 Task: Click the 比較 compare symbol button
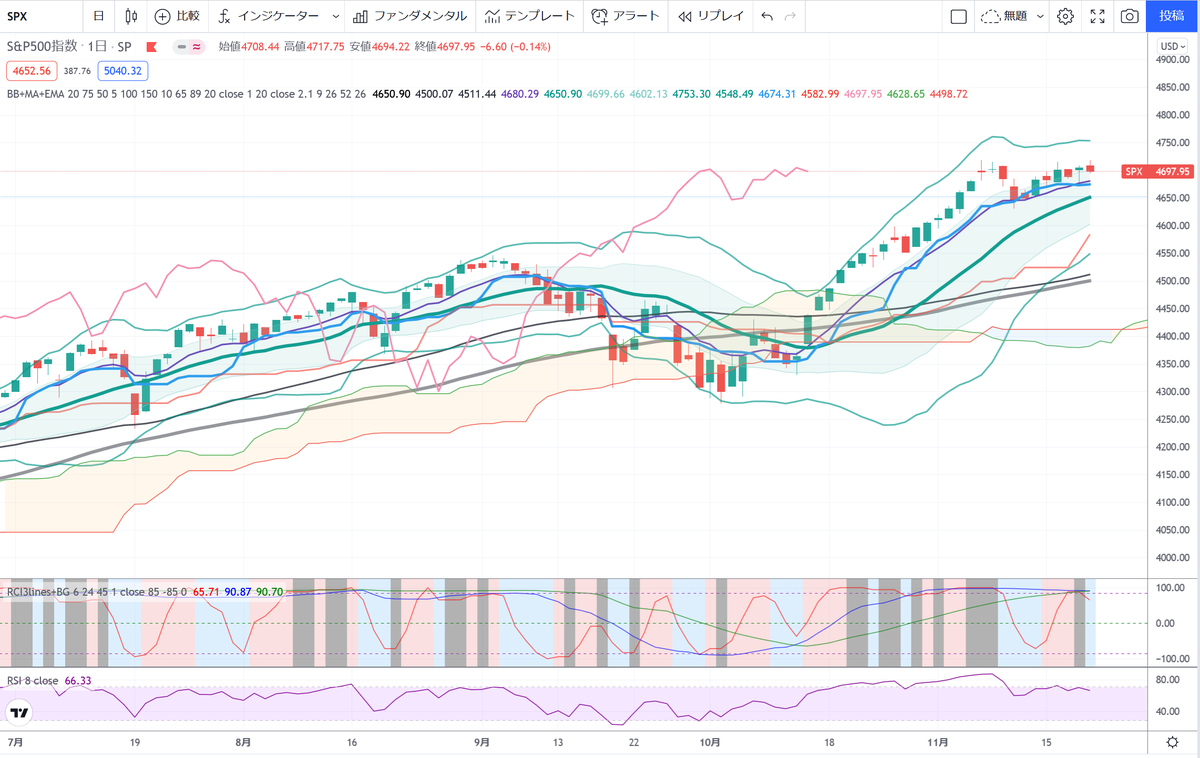click(x=177, y=16)
